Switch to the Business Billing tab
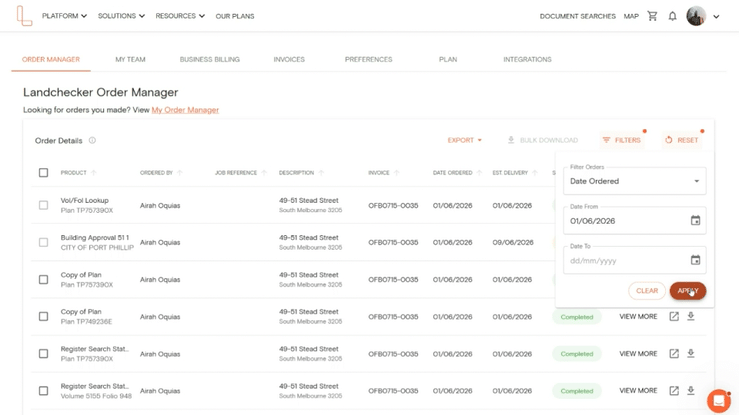Viewport: 739px width, 415px height. click(x=210, y=59)
